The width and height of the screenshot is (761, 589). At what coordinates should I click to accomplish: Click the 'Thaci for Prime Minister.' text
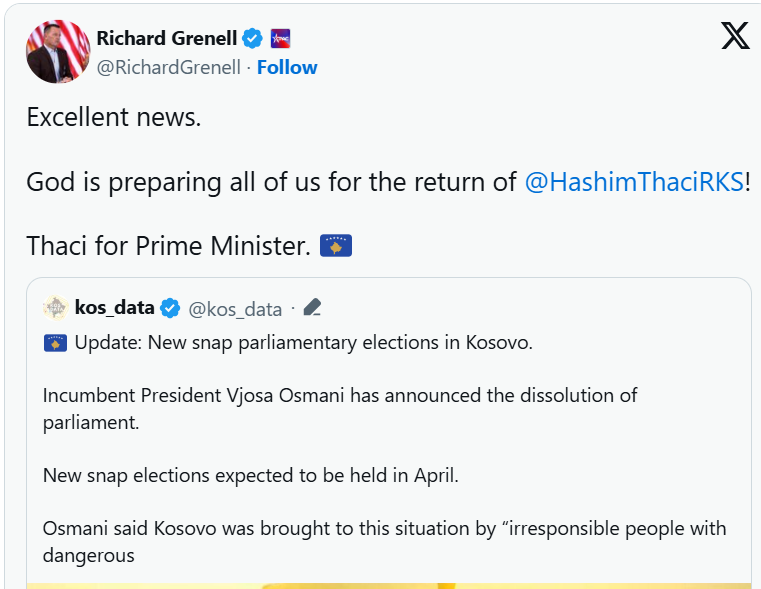(x=168, y=246)
